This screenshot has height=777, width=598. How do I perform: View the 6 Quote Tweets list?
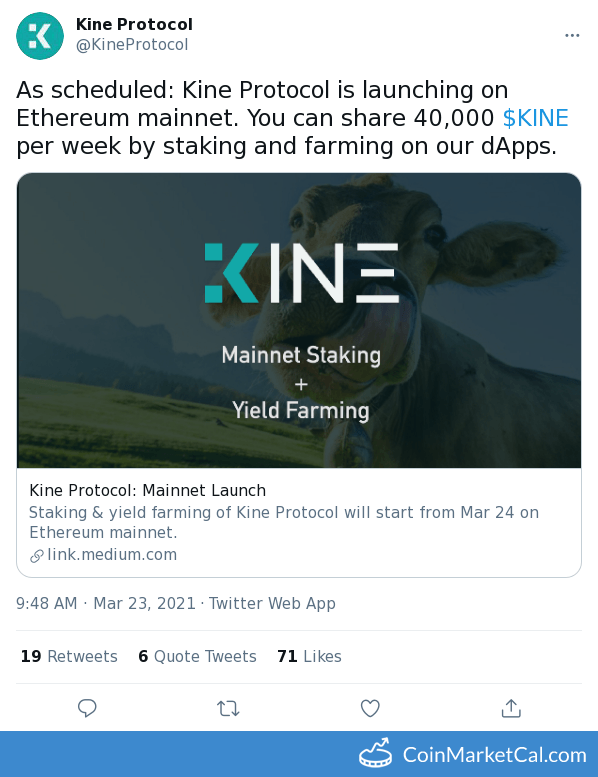coord(197,656)
